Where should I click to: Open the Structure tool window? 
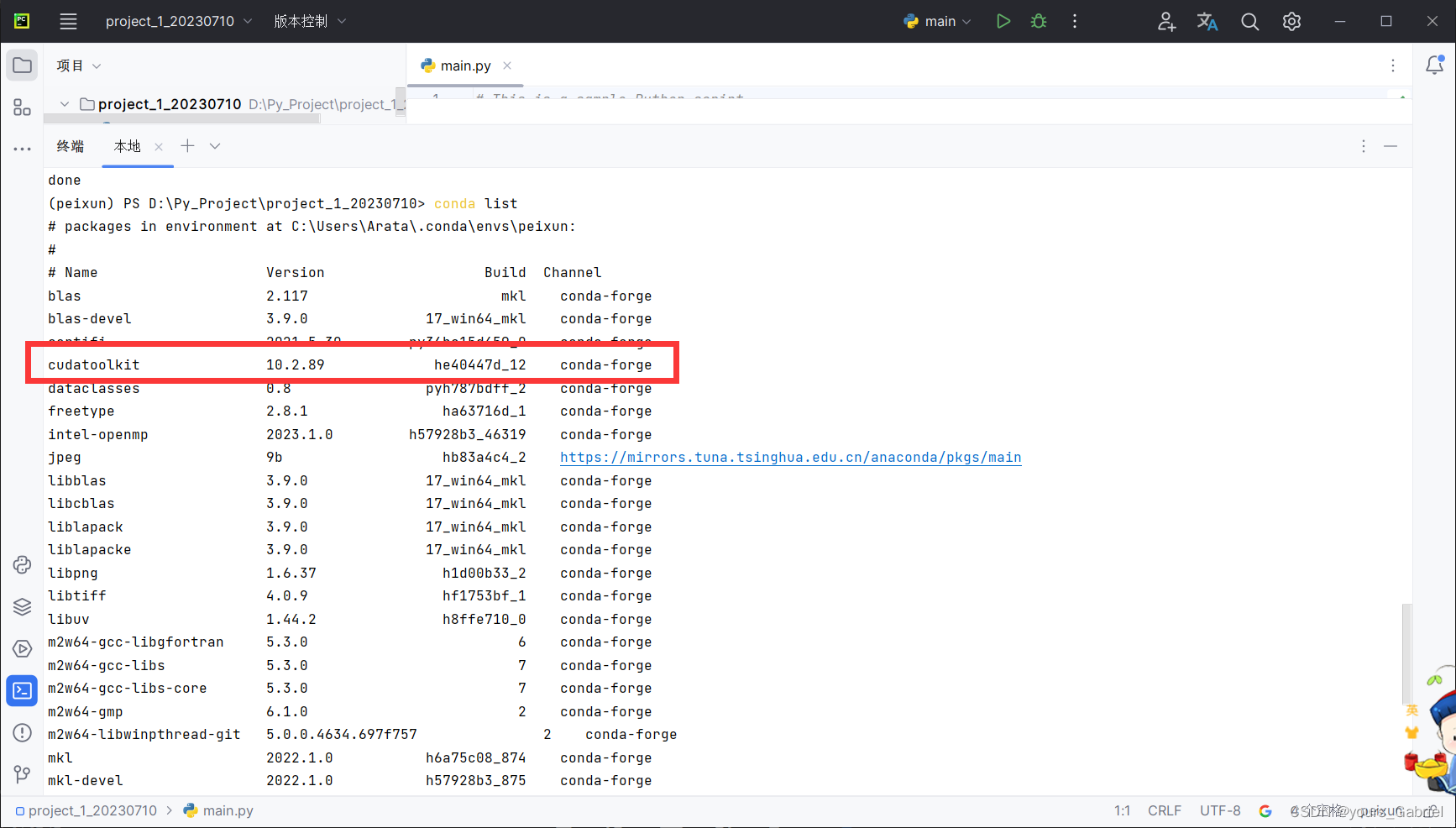pyautogui.click(x=23, y=107)
